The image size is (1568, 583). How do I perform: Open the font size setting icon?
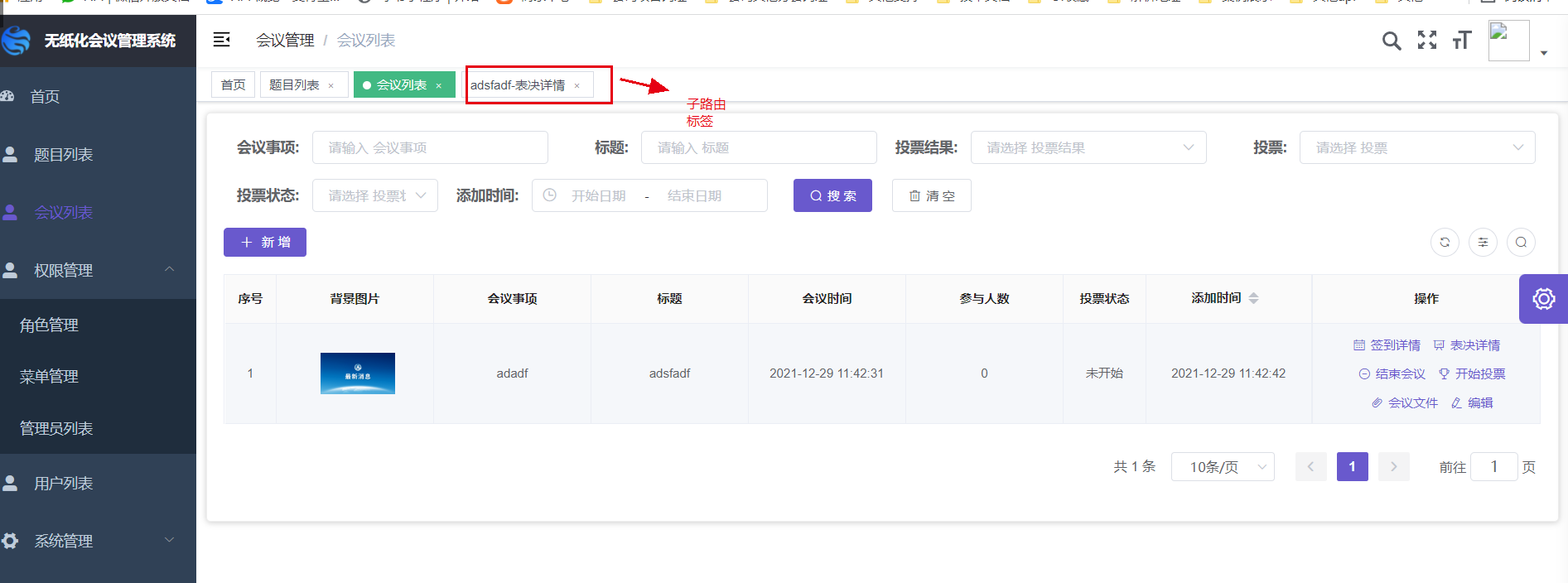click(1462, 40)
